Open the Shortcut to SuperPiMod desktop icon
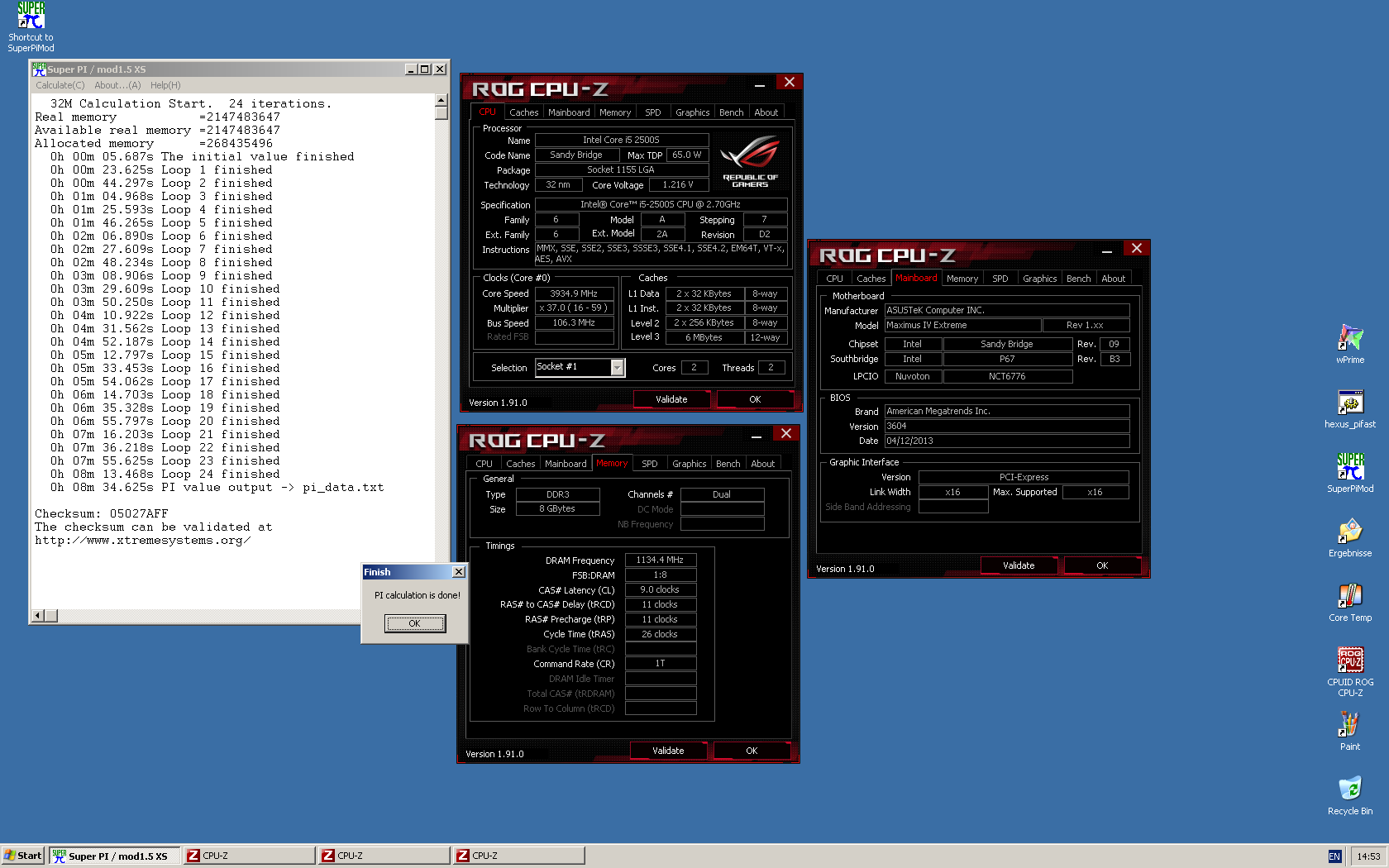Image resolution: width=1389 pixels, height=868 pixels. [x=31, y=26]
